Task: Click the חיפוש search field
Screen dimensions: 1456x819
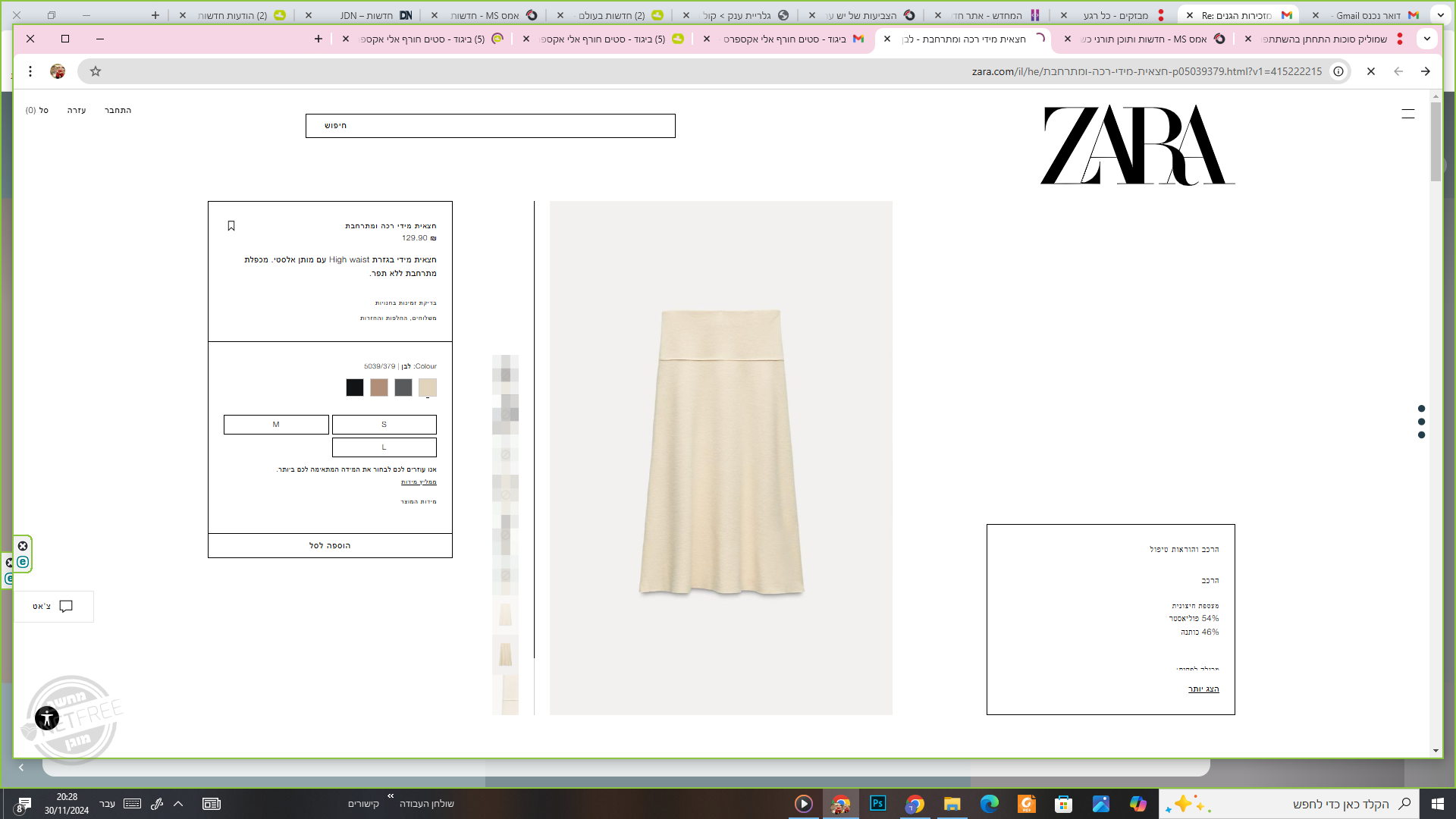Action: (x=490, y=126)
